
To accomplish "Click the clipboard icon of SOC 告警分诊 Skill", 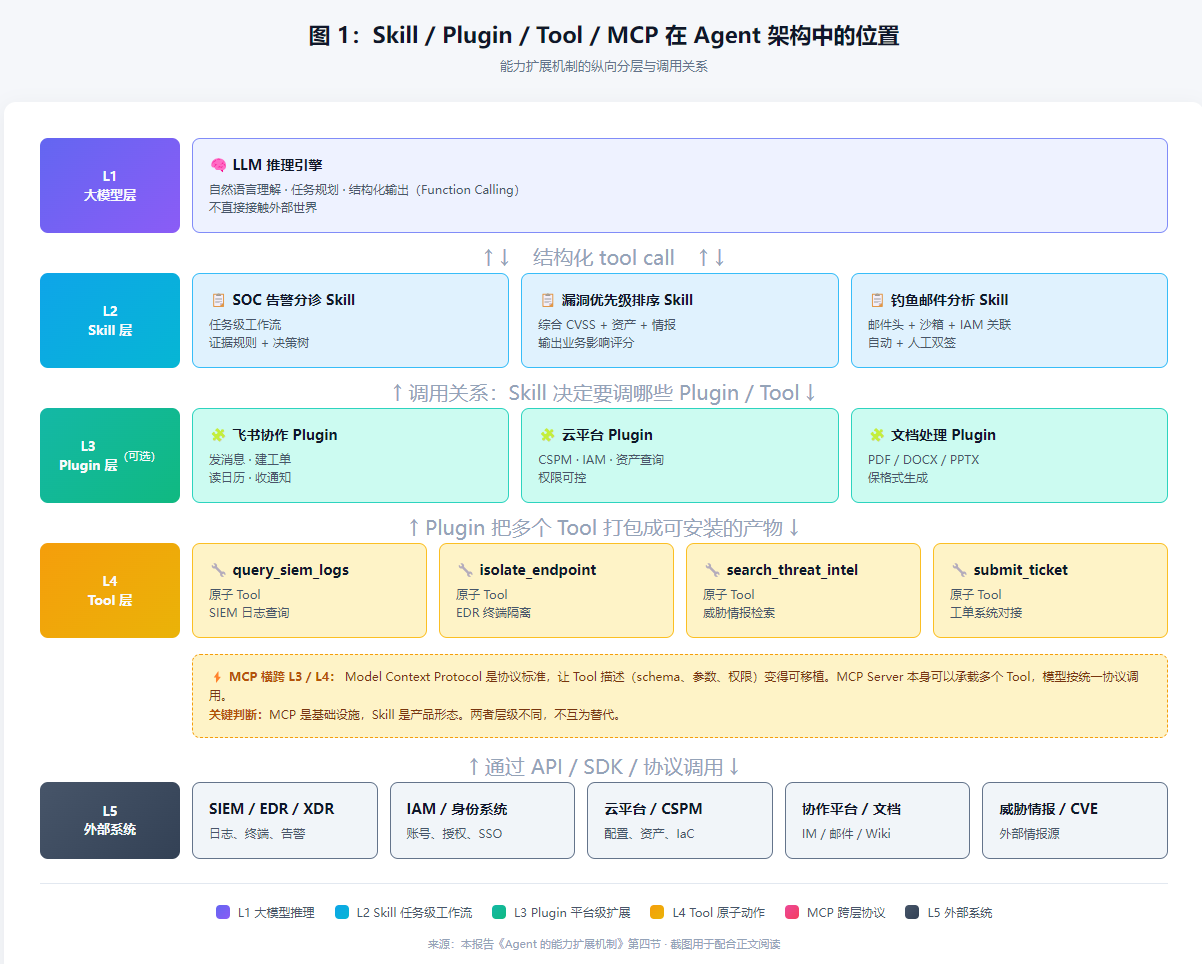I will pos(218,300).
